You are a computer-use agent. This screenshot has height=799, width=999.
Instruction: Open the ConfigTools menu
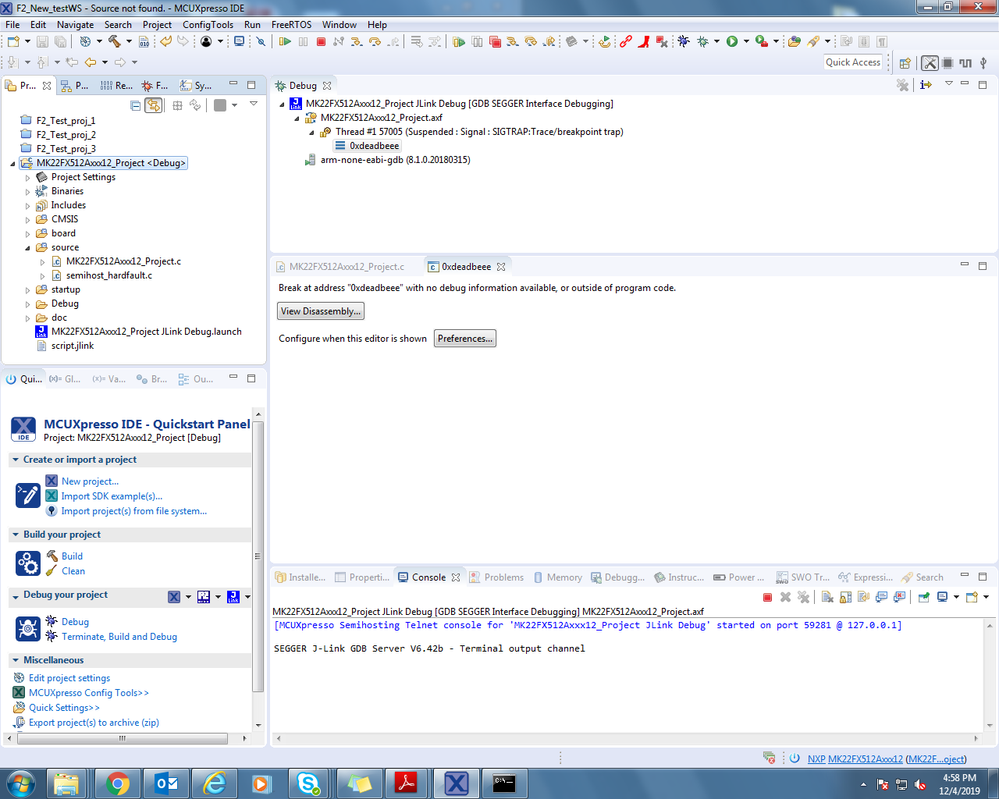click(x=208, y=24)
